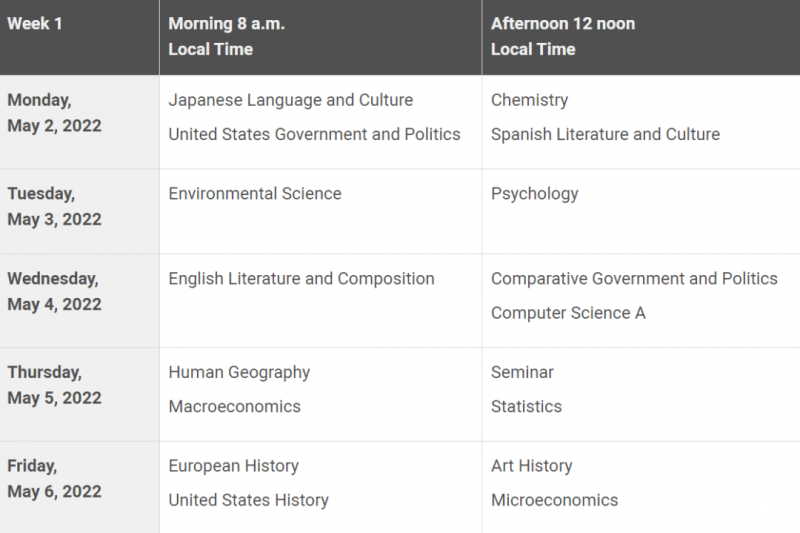Viewport: 800px width, 533px height.
Task: Click the Human Geography entry
Action: pyautogui.click(x=239, y=372)
